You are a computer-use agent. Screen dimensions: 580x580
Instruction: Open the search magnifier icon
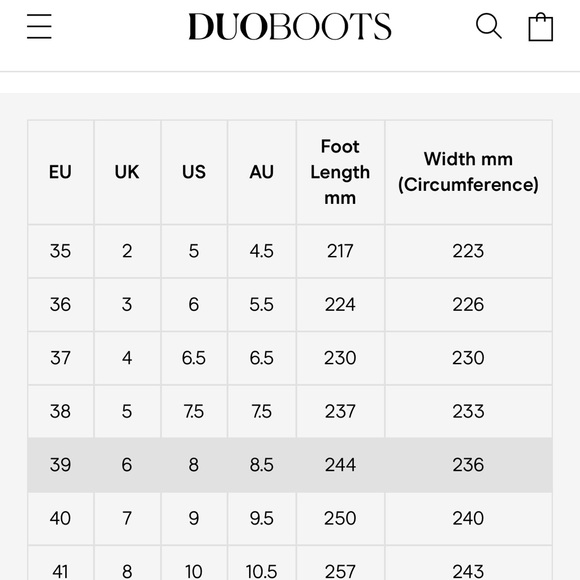[489, 26]
